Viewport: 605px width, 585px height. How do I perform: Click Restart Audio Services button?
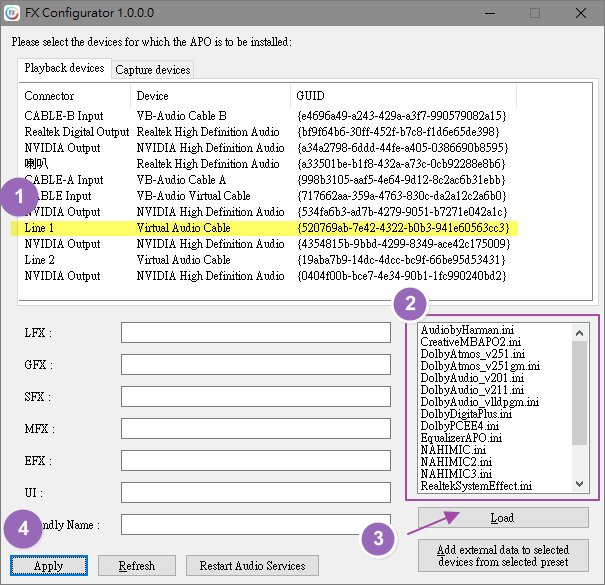coord(252,566)
